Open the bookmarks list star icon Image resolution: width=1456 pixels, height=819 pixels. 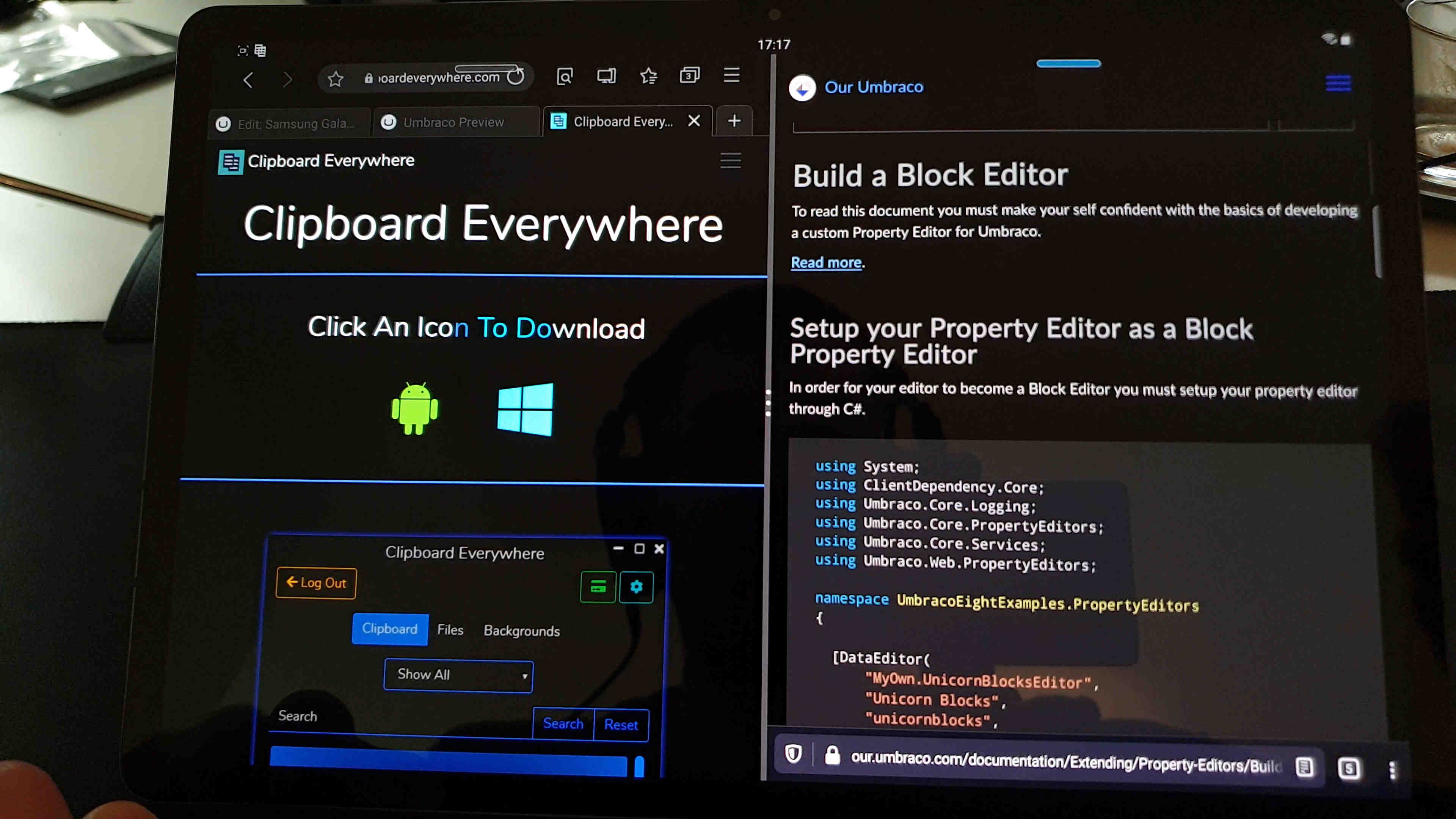pos(648,75)
